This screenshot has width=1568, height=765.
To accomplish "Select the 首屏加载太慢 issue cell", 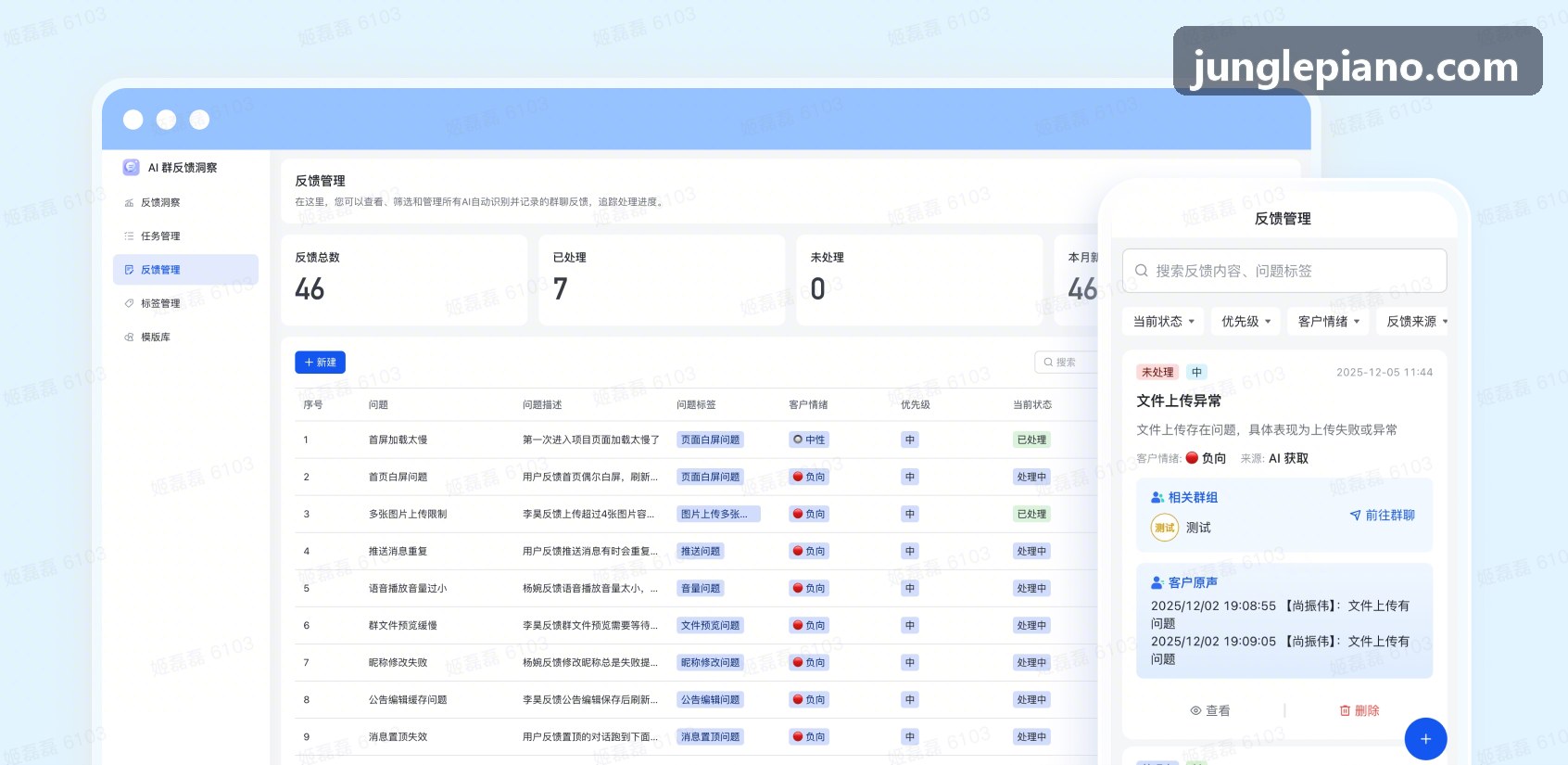I will (398, 440).
